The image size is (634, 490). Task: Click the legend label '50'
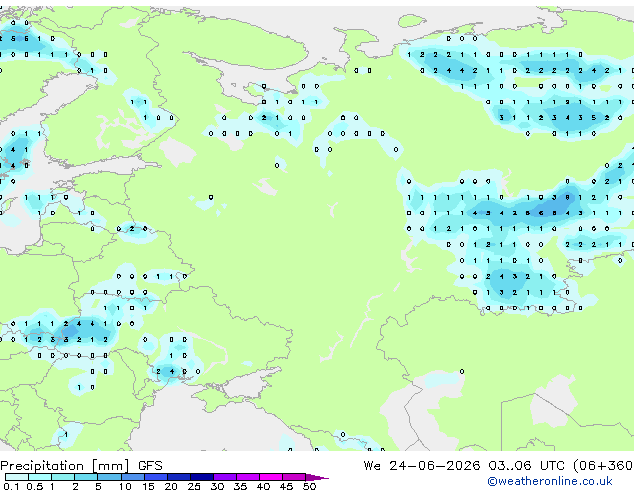click(310, 486)
